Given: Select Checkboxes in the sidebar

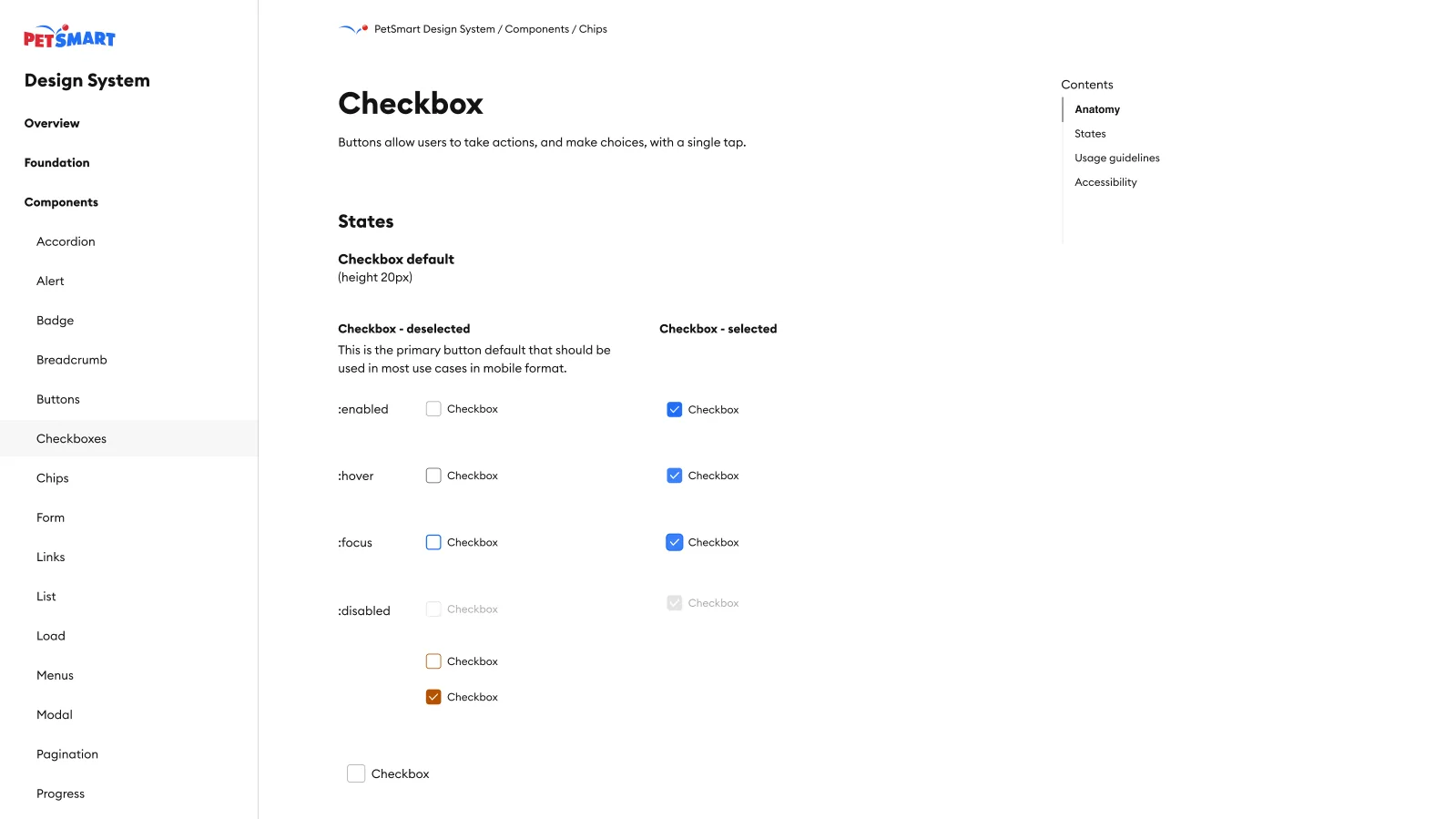Looking at the screenshot, I should pyautogui.click(x=128, y=438).
